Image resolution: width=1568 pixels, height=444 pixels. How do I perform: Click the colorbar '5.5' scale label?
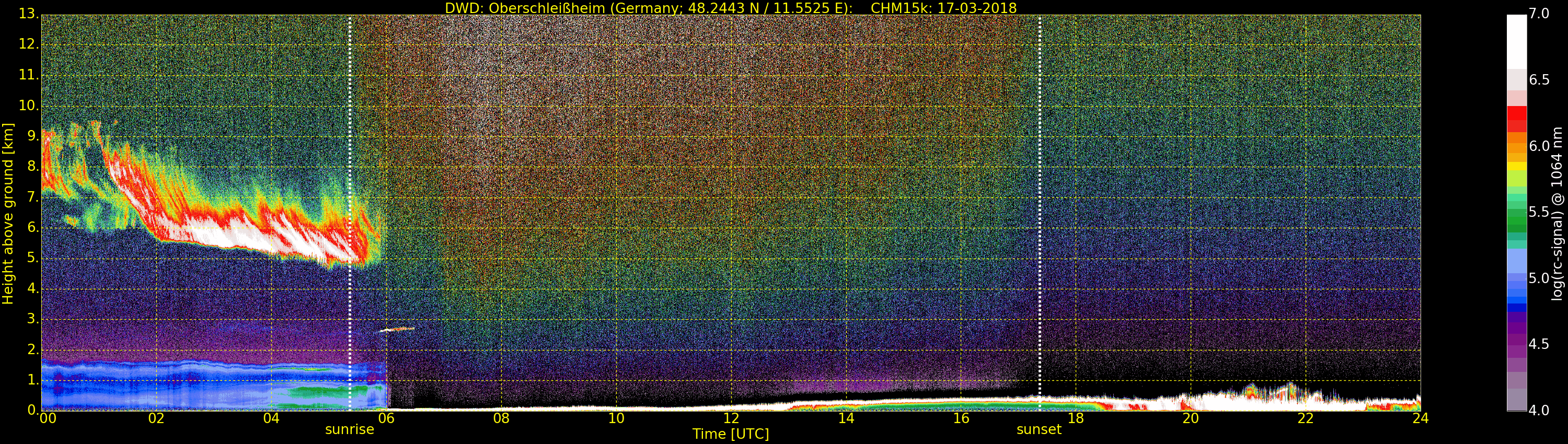tap(1539, 212)
